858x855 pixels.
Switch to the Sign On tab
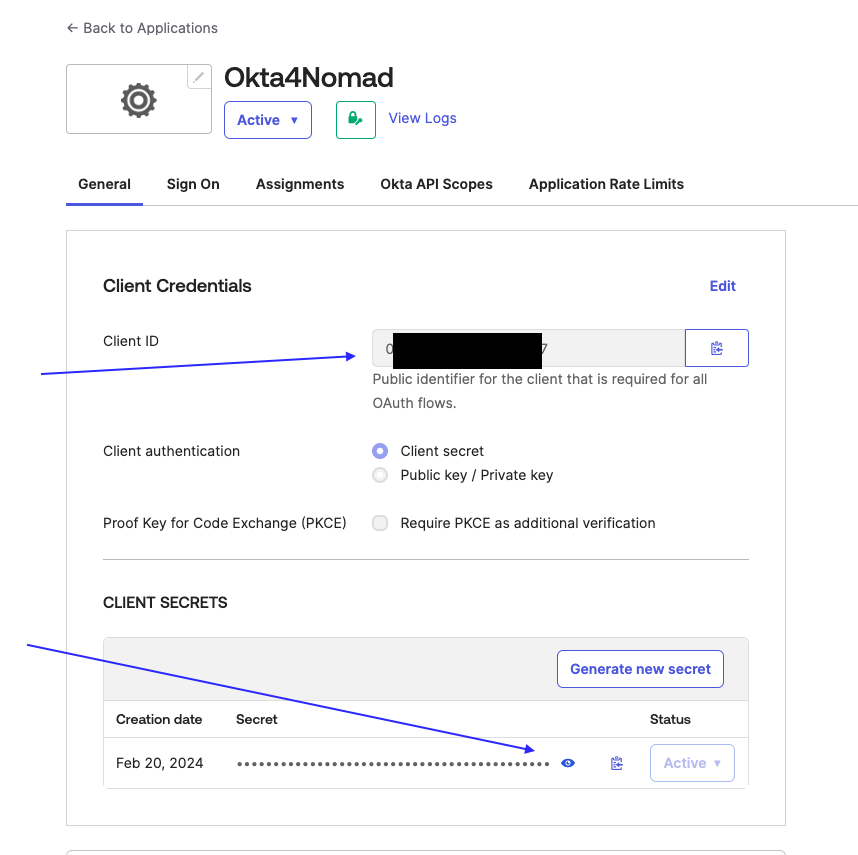tap(193, 184)
